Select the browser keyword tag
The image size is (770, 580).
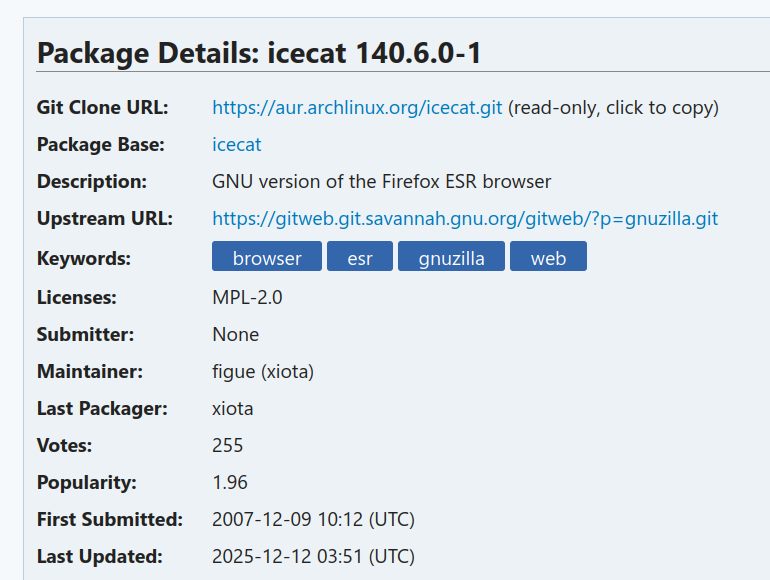point(267,256)
